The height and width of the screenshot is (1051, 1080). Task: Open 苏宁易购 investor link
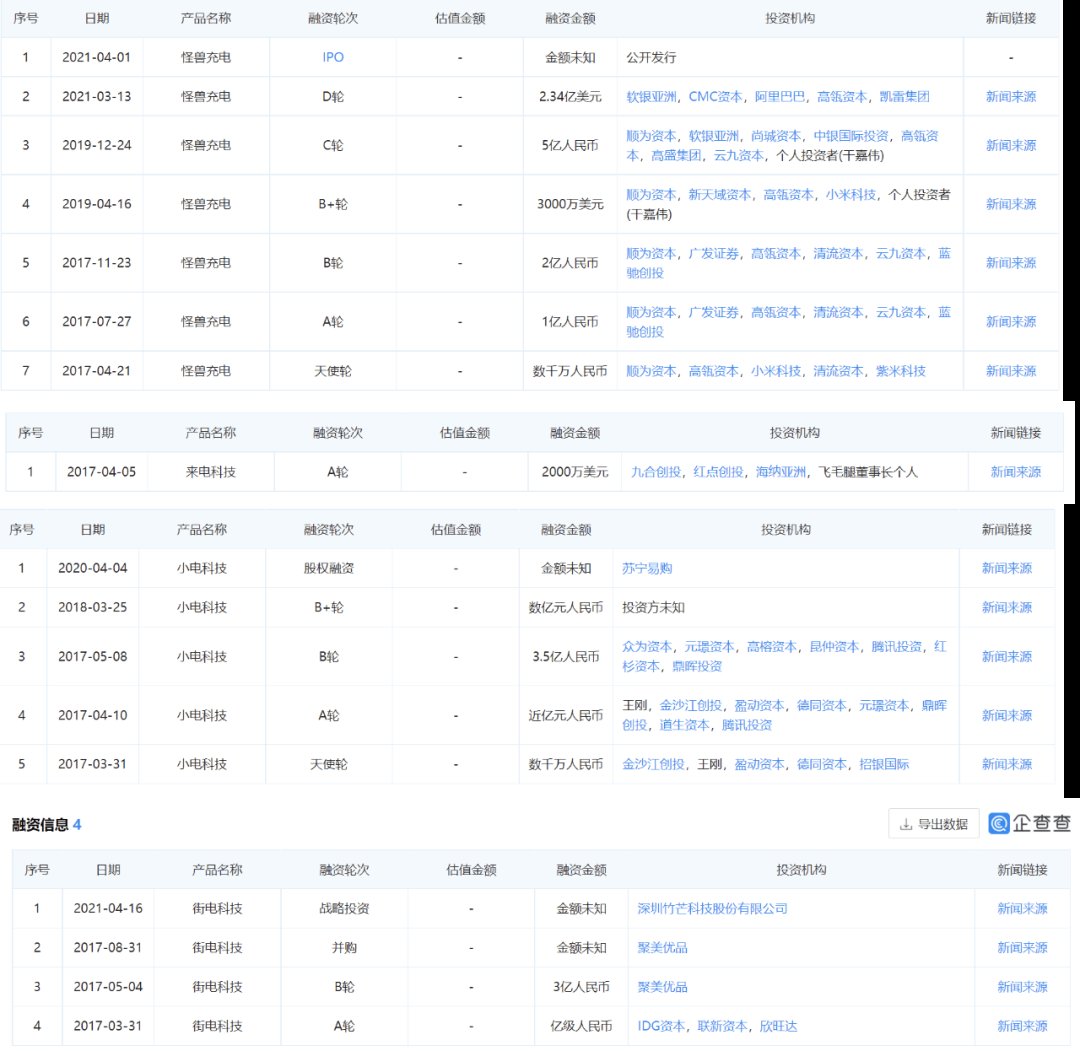(647, 568)
